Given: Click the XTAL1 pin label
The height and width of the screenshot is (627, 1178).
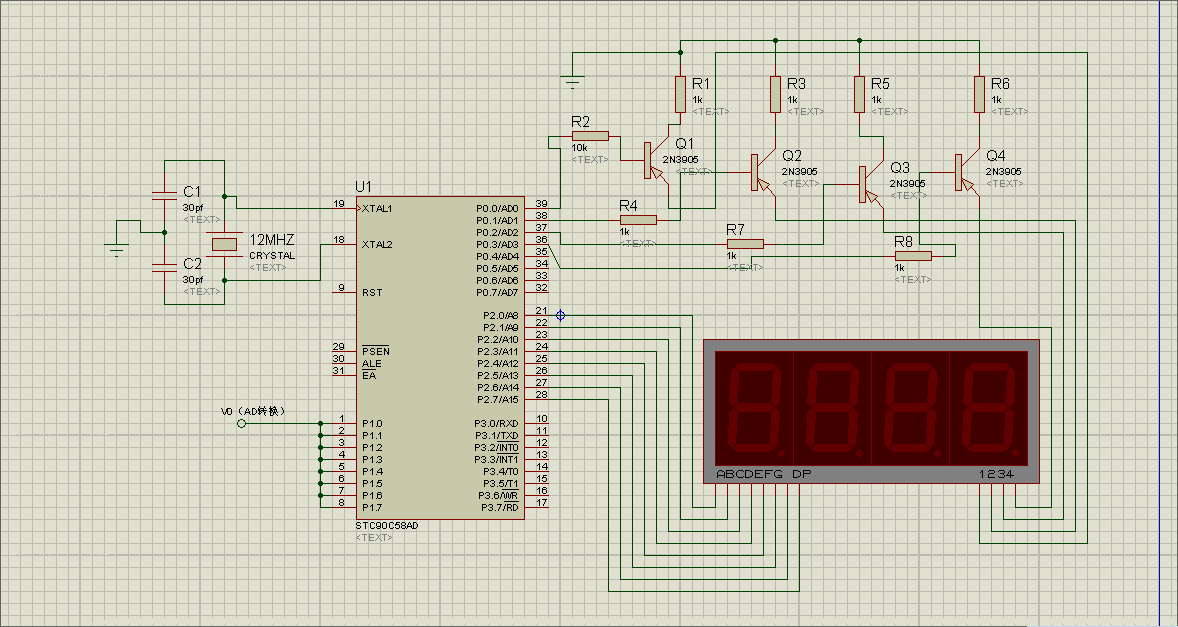Looking at the screenshot, I should (x=377, y=208).
